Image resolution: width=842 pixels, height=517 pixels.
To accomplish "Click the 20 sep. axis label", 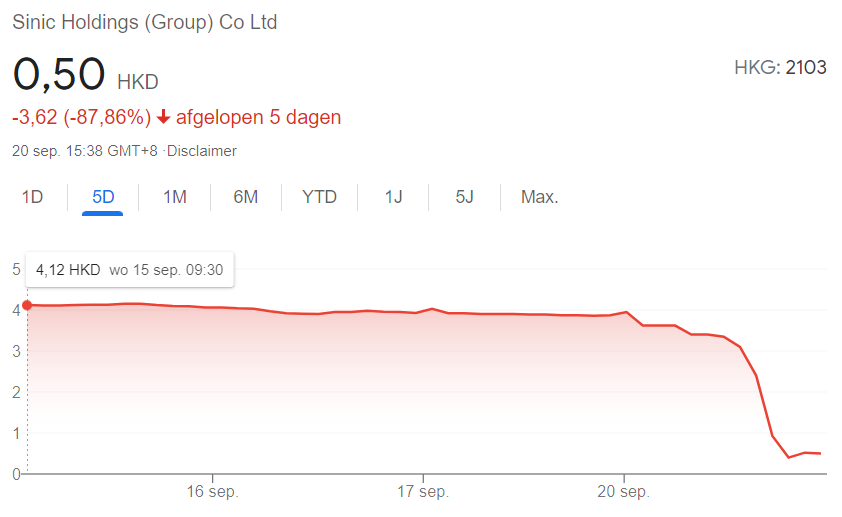I will click(x=624, y=493).
